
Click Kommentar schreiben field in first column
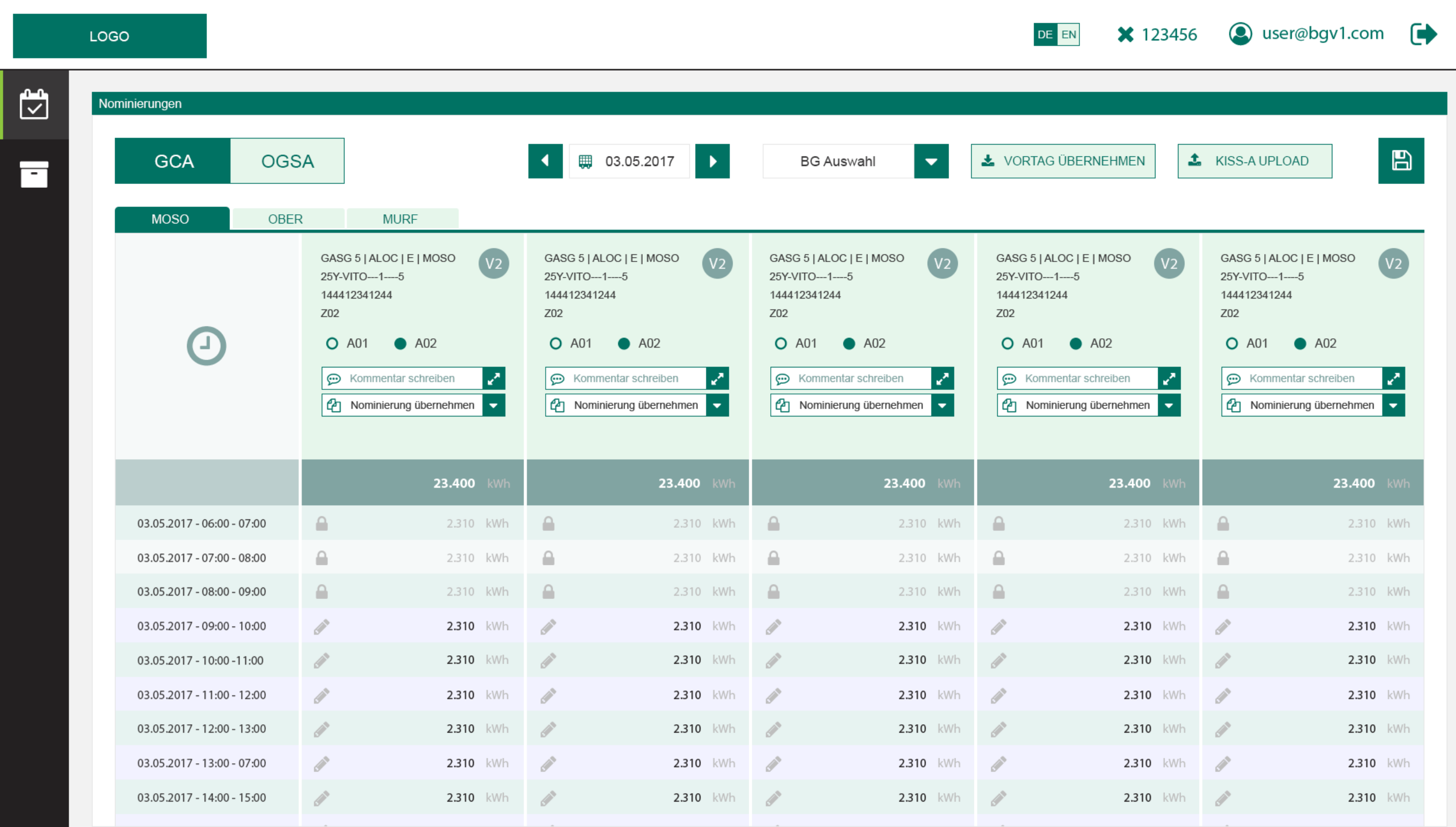(x=402, y=378)
